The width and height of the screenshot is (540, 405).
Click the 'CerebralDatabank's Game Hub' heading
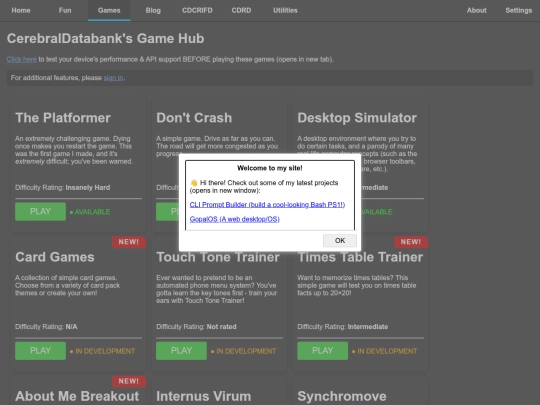coord(105,39)
